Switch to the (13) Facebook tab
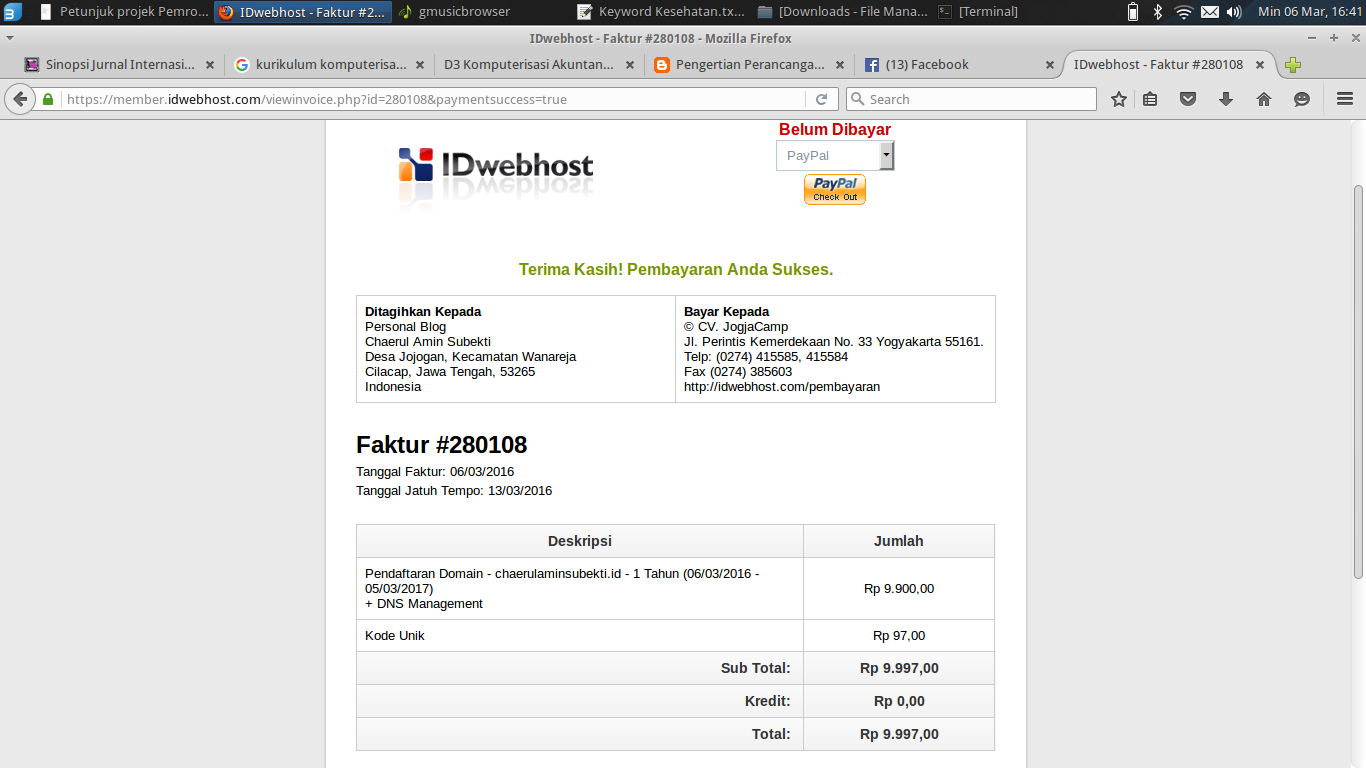 point(960,65)
